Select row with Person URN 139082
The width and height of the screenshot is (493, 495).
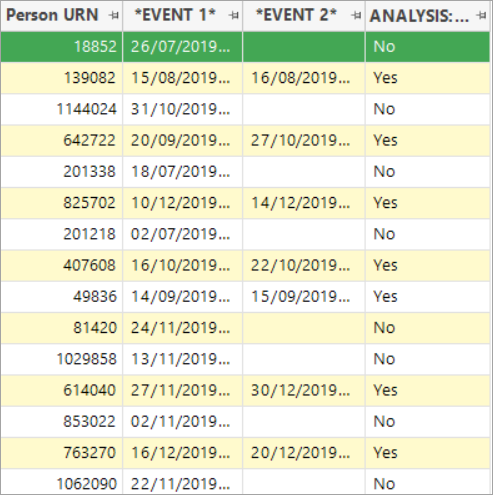pyautogui.click(x=246, y=78)
